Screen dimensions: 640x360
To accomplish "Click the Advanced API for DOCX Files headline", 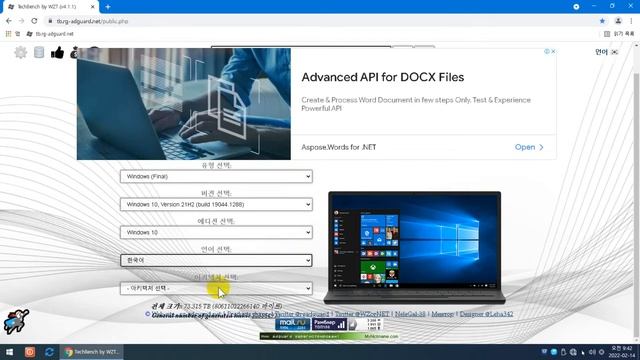I will coord(382,77).
